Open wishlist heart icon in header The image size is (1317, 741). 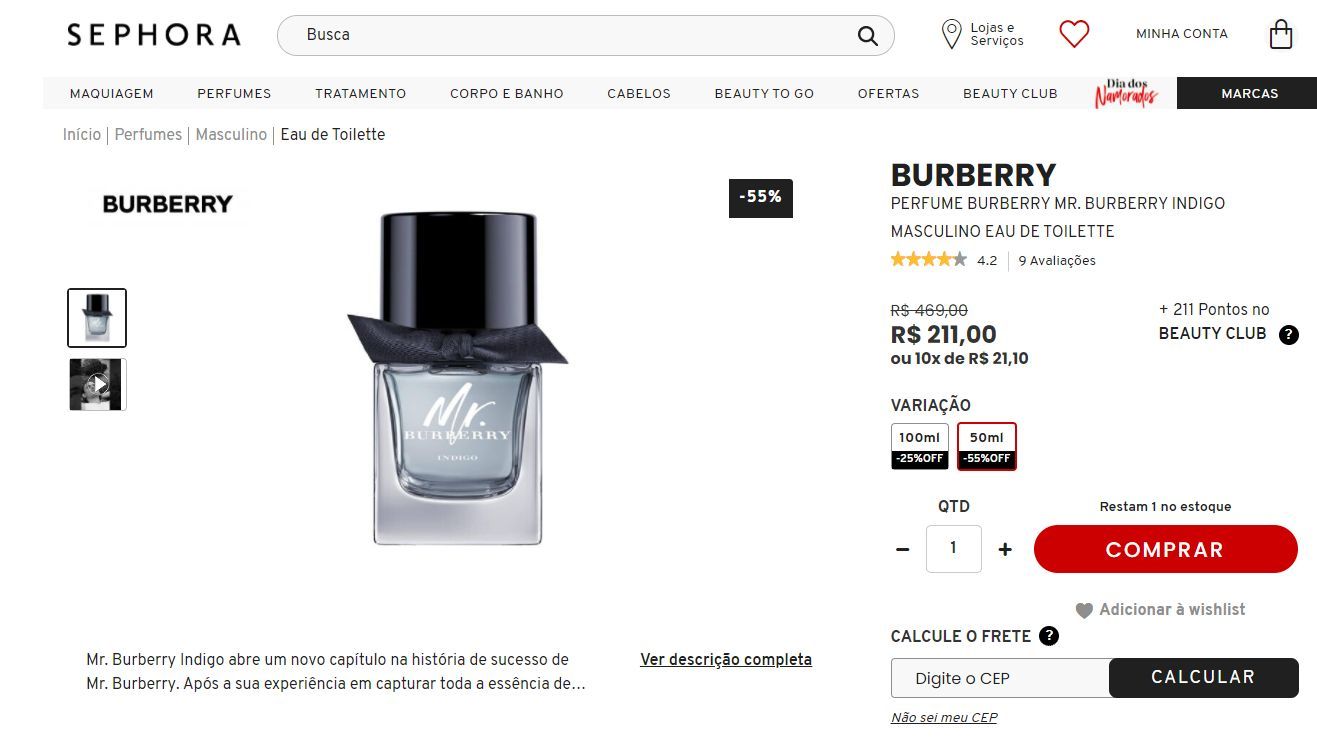1074,34
